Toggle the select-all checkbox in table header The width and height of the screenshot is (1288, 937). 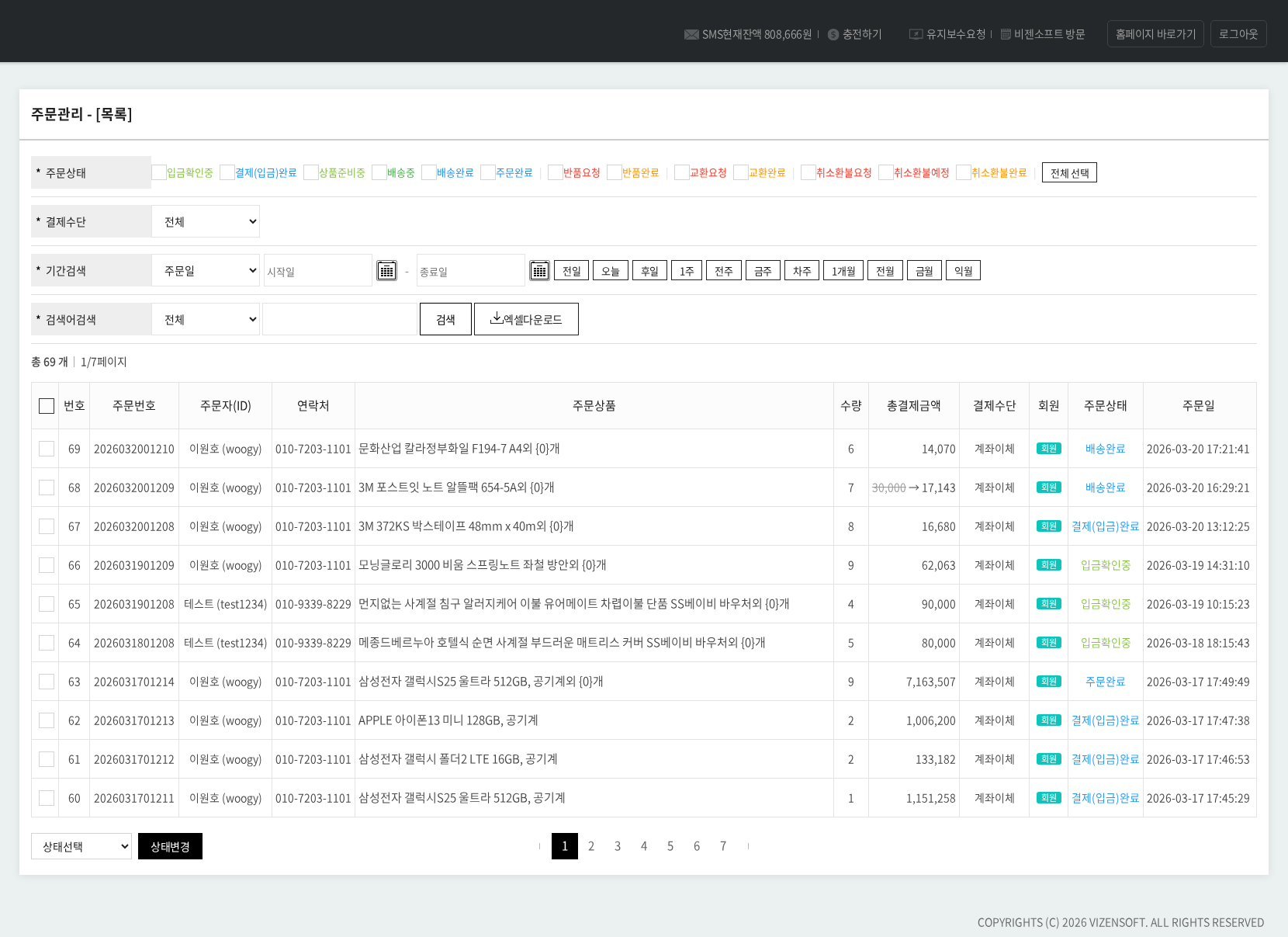point(47,406)
